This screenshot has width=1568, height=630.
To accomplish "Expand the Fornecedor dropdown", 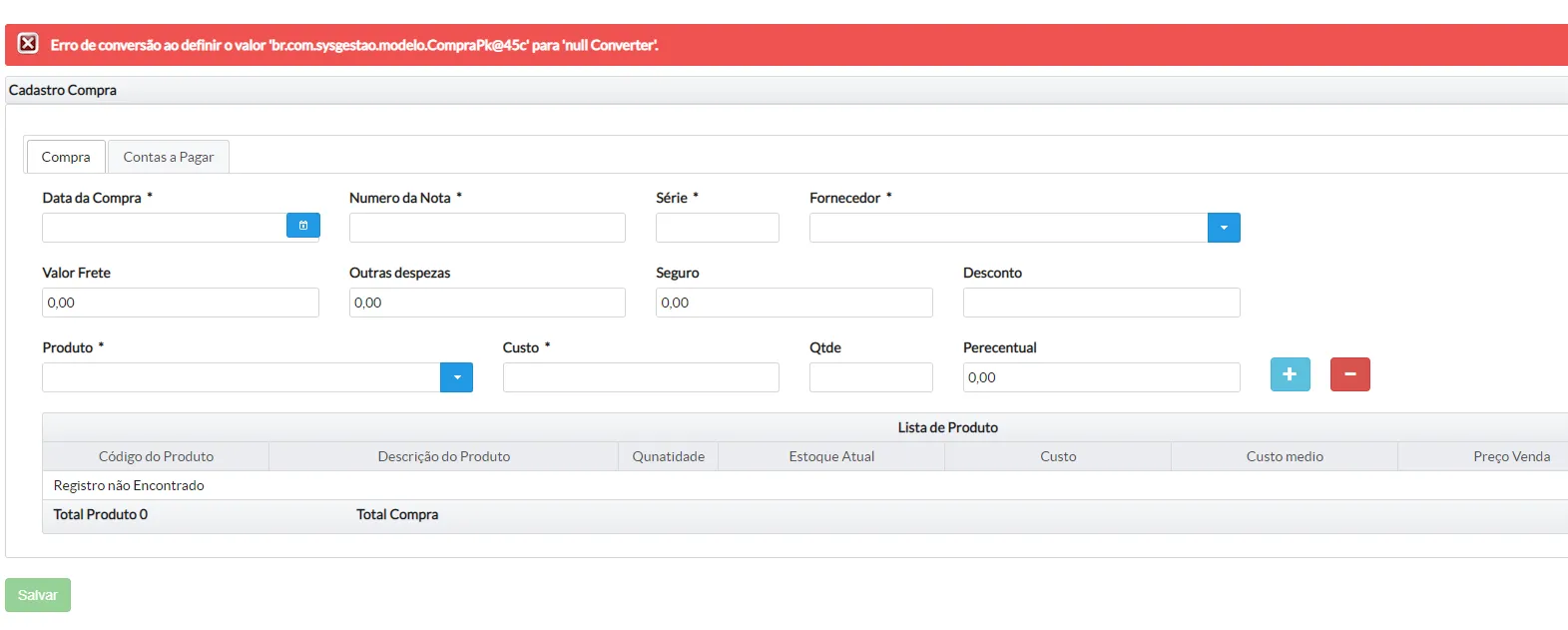I will click(1224, 228).
